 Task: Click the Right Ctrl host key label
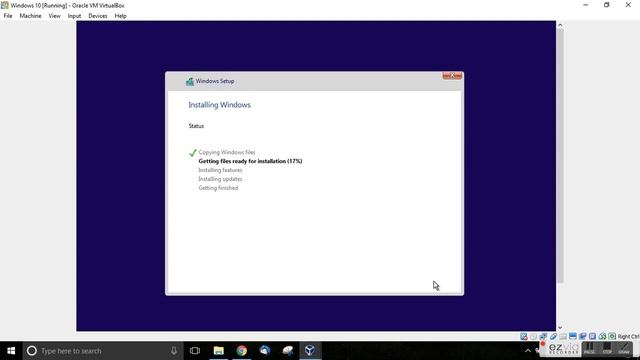click(628, 336)
